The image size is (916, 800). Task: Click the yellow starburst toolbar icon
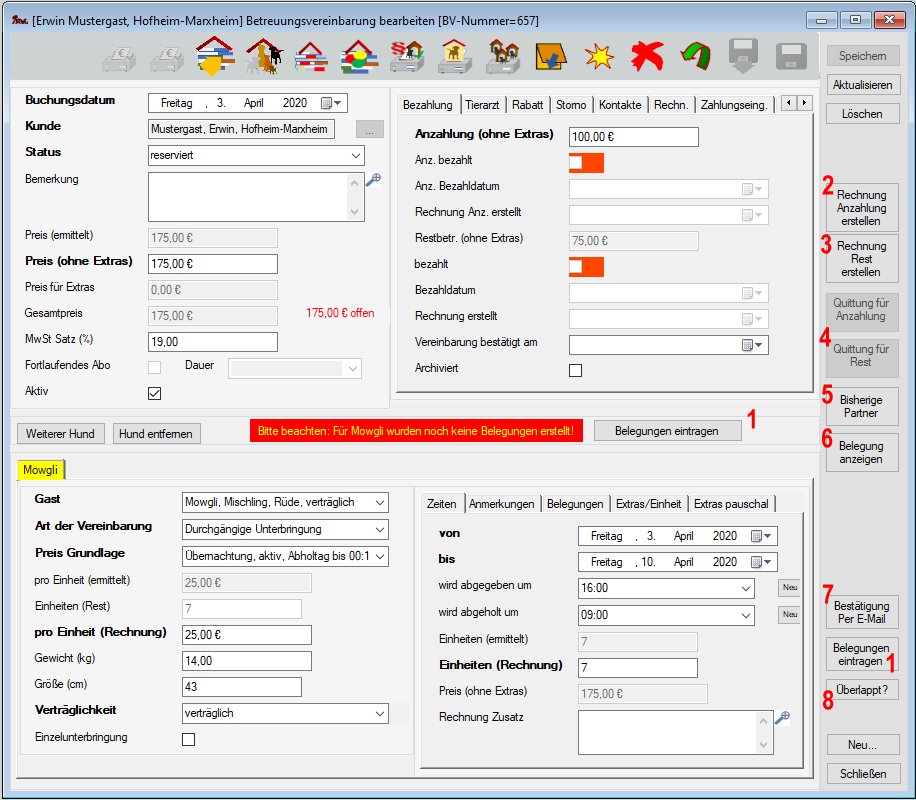599,57
